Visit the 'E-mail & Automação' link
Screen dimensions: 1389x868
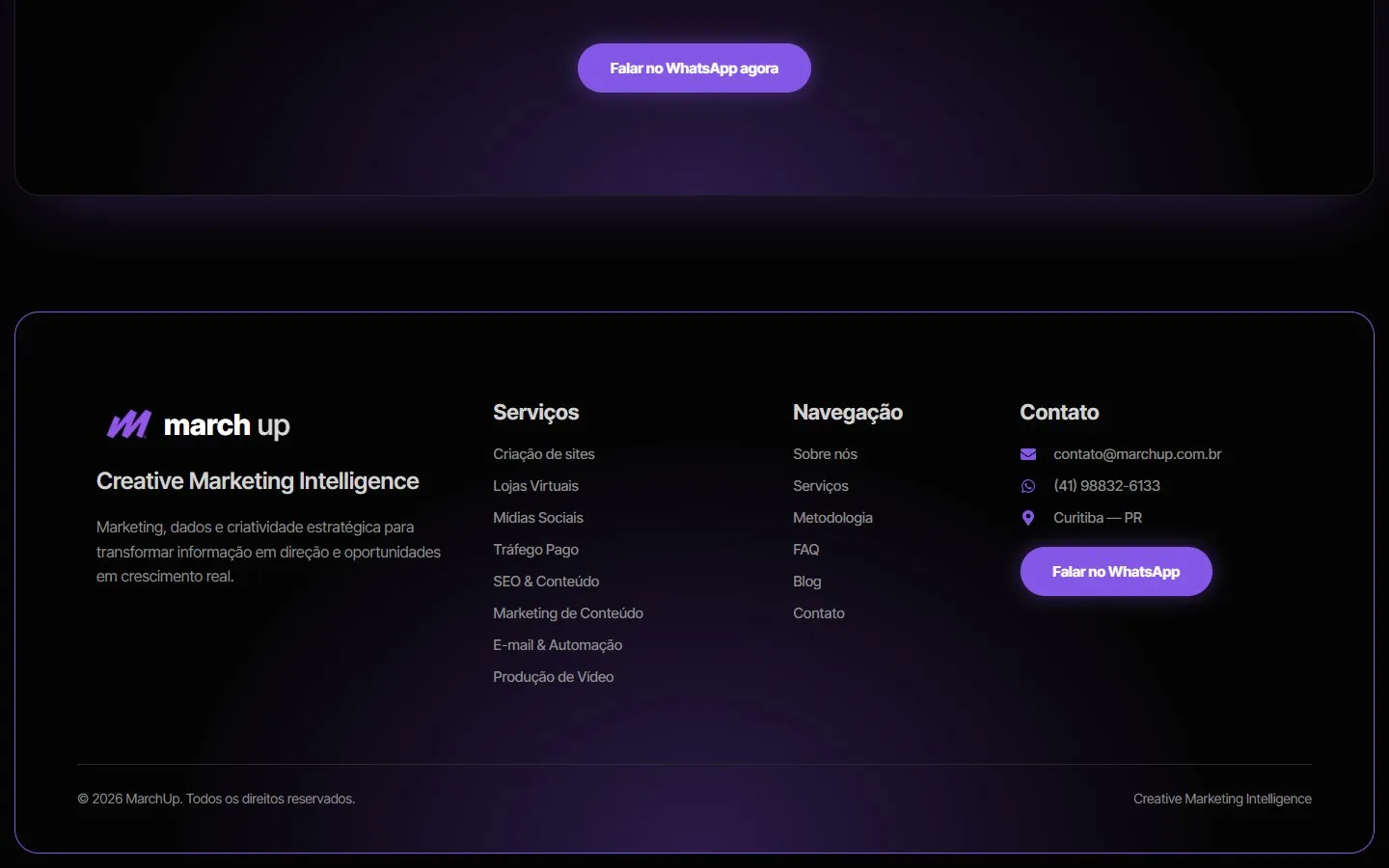point(558,645)
